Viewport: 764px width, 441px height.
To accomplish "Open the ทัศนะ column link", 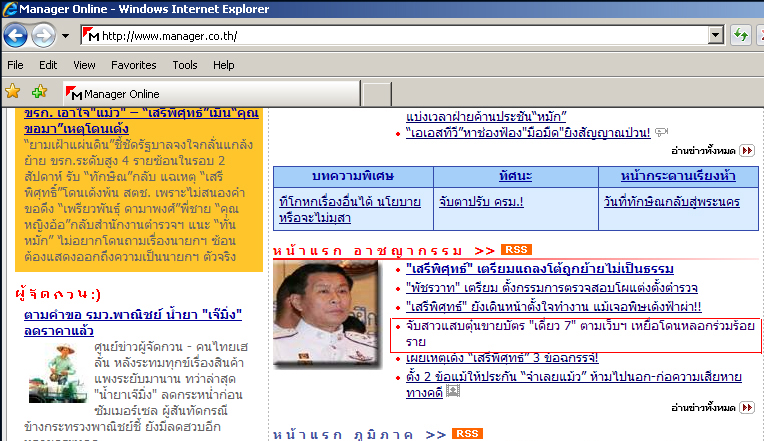I will click(x=516, y=176).
